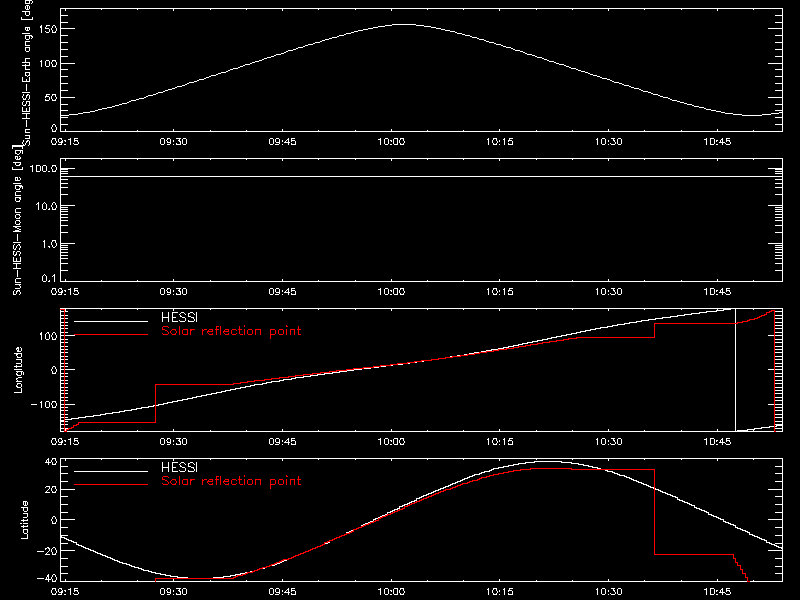Click 20 tick on Latitude plot

coord(51,490)
